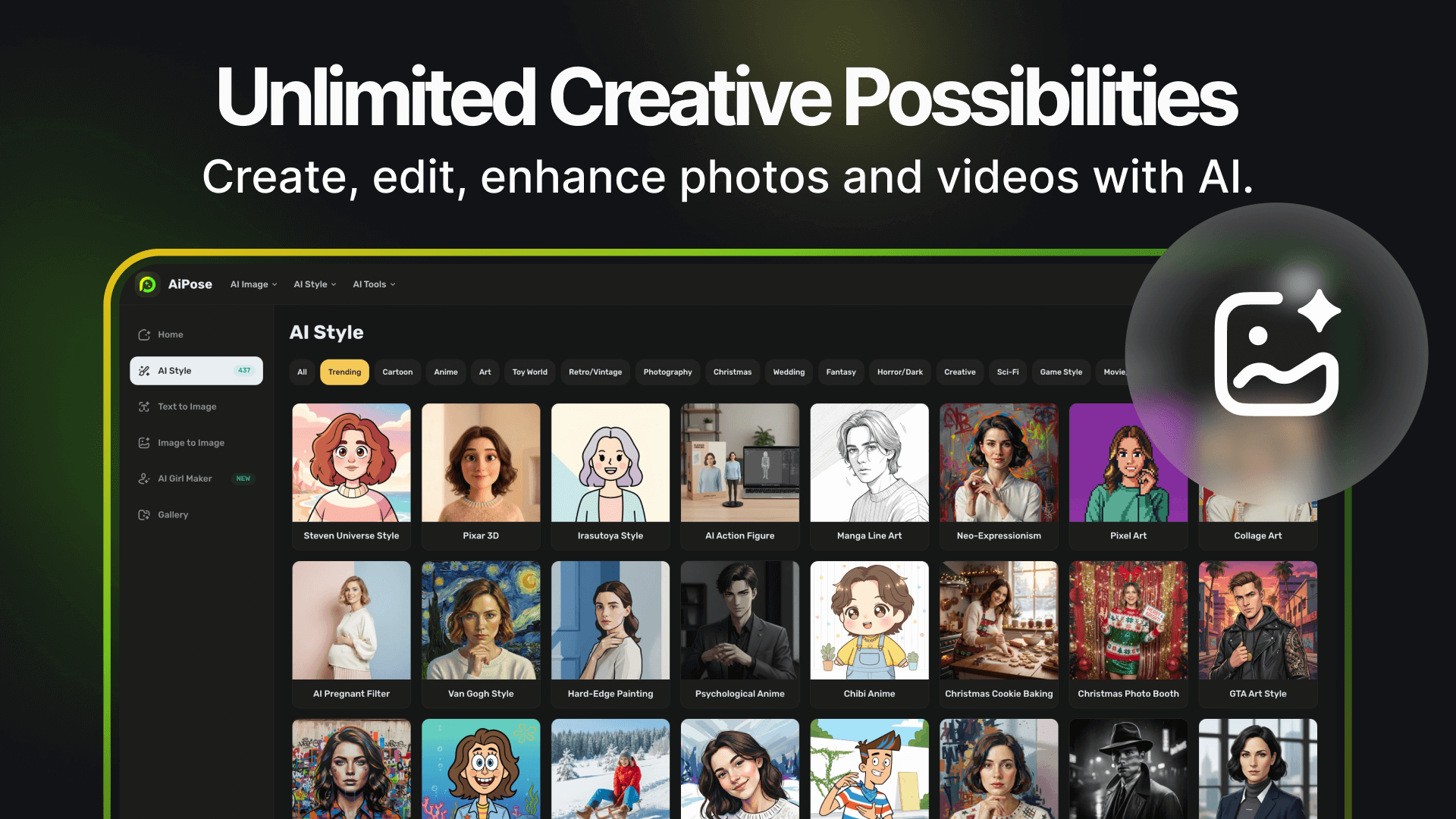Switch to the Christmas category tab

coord(732,372)
